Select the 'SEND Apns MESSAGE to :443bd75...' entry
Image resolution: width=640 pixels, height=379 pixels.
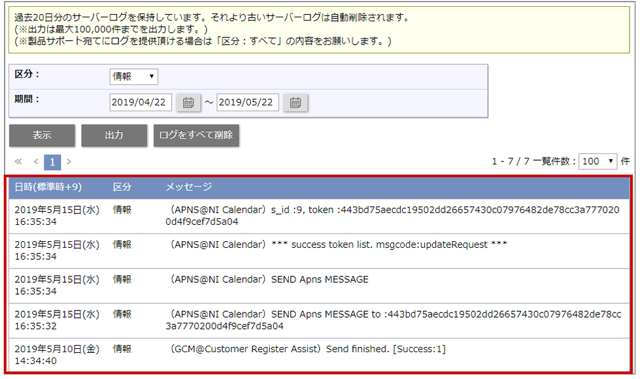point(393,320)
